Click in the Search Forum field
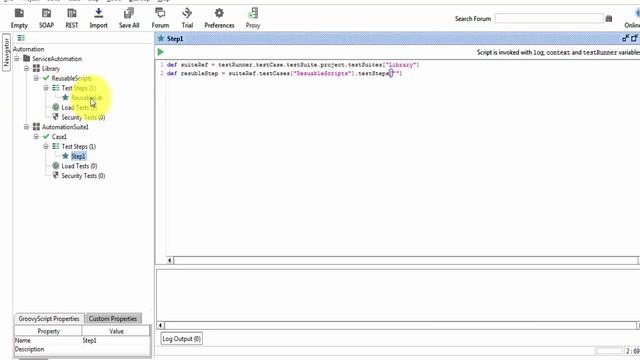 549,19
